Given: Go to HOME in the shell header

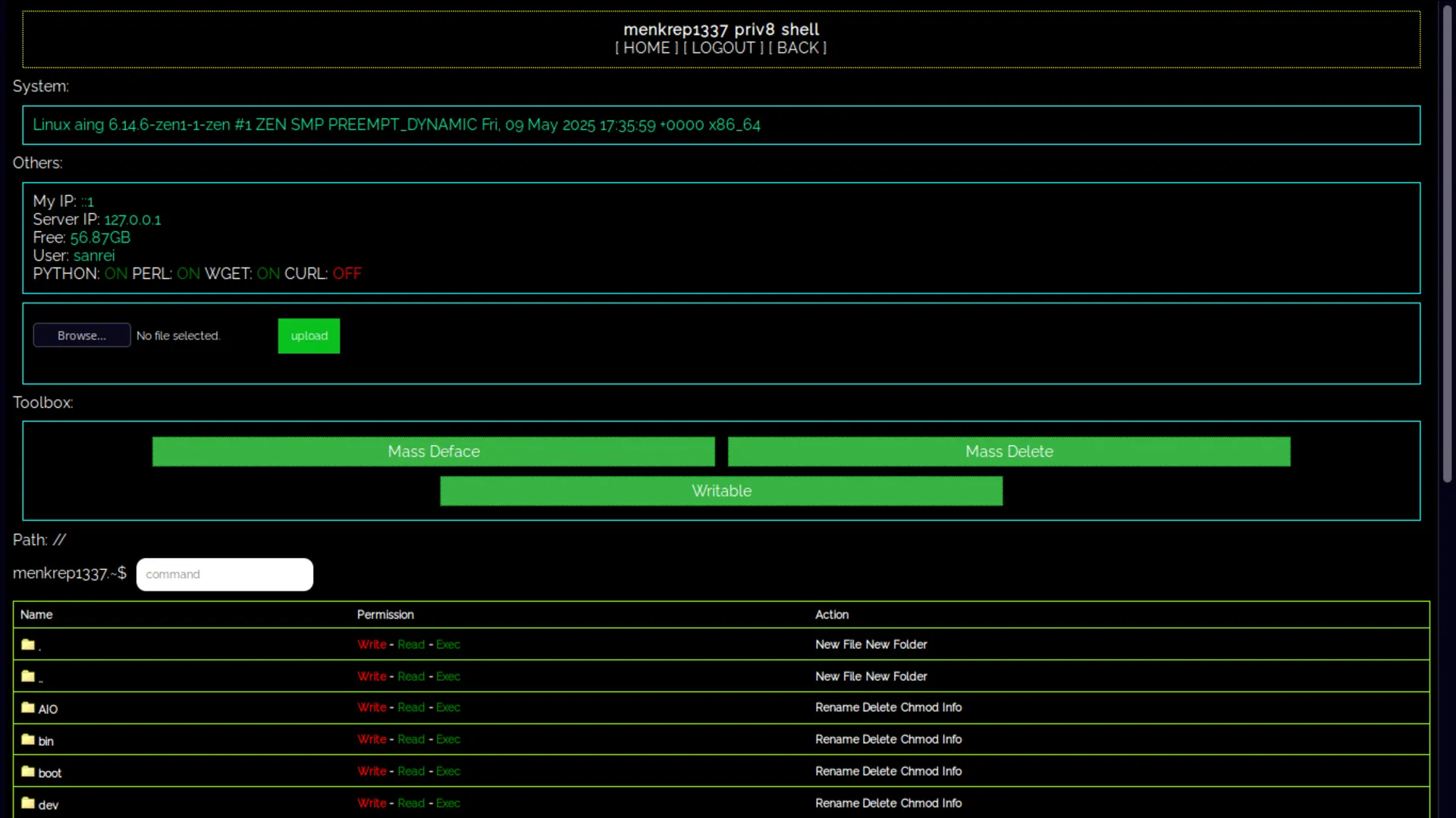Looking at the screenshot, I should coord(647,48).
